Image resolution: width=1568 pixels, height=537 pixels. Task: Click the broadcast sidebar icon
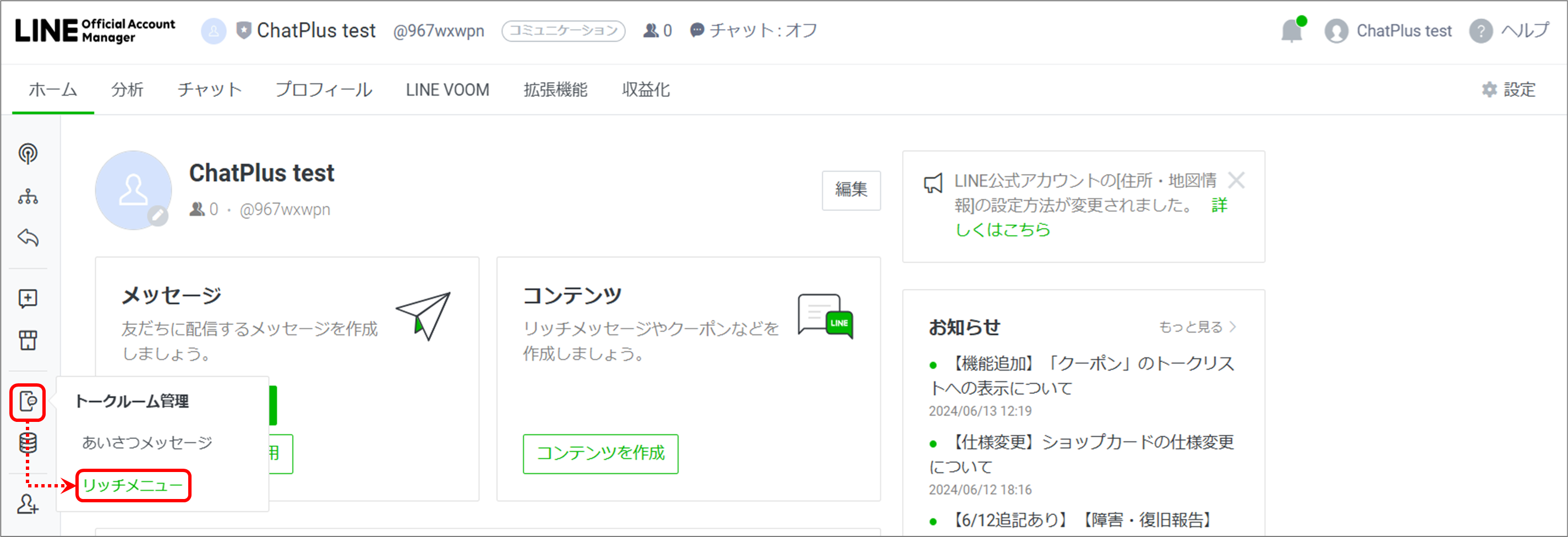[28, 154]
